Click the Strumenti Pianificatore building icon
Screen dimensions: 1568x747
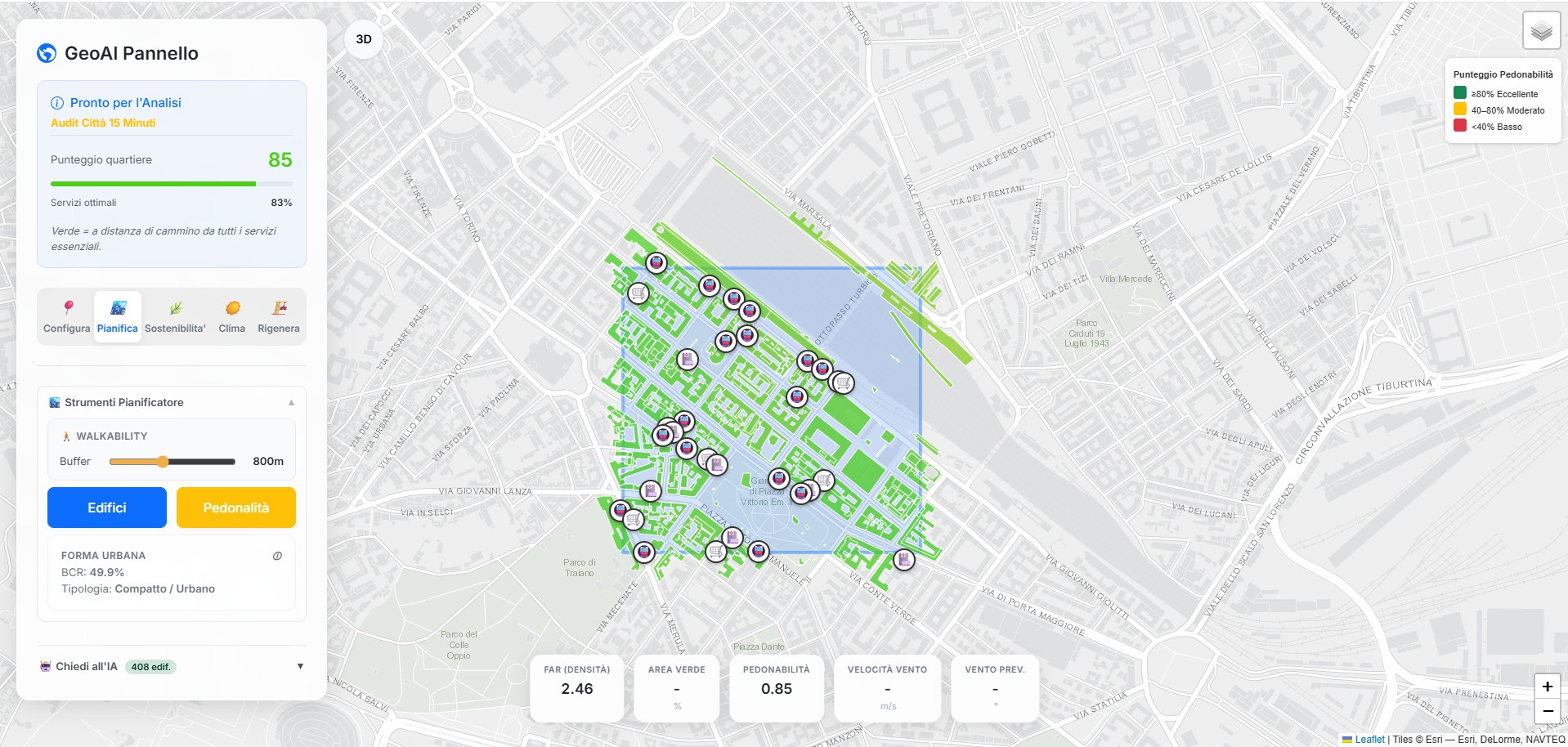click(x=55, y=403)
